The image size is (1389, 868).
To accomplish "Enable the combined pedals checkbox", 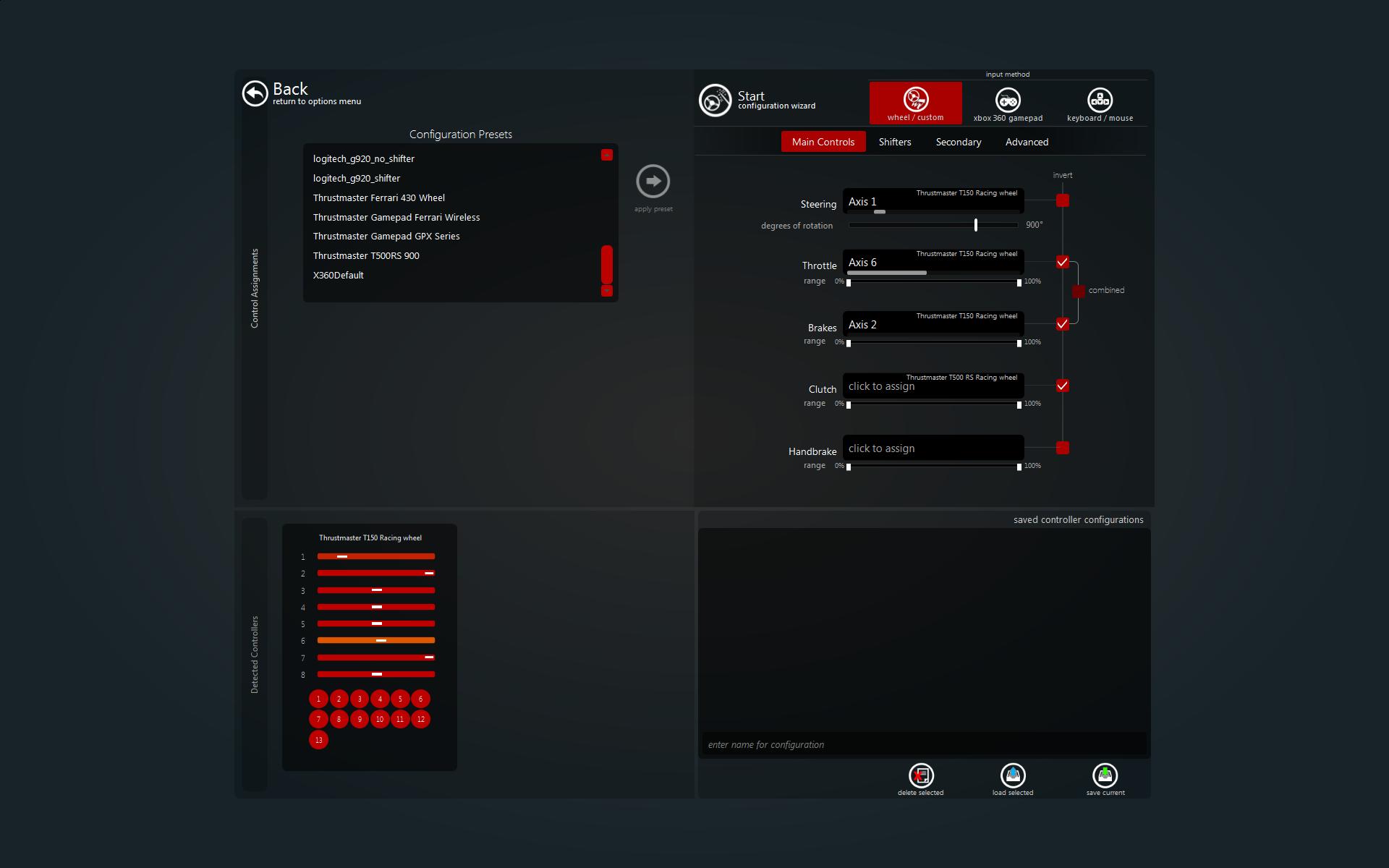I will 1079,291.
